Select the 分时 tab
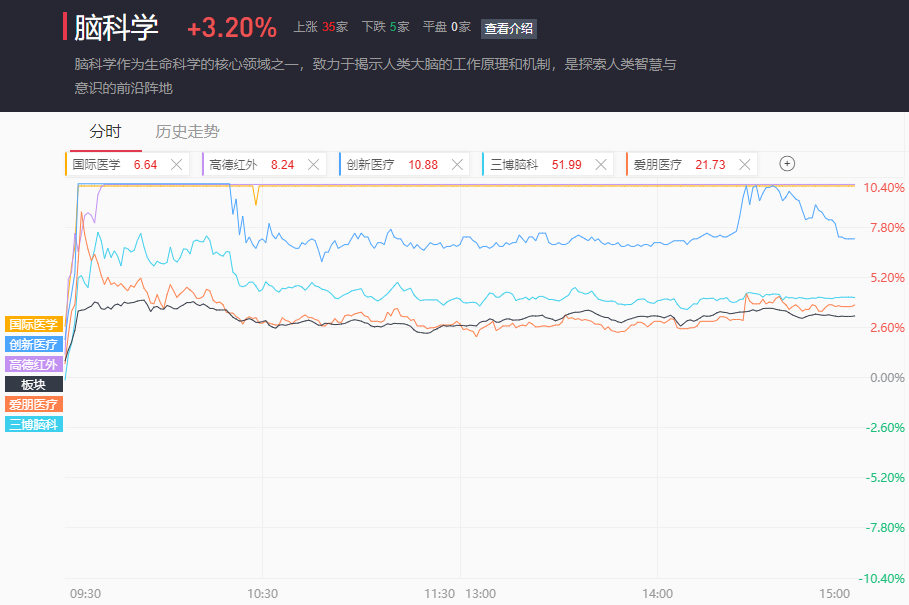Viewport: 909px width, 605px height. click(106, 132)
